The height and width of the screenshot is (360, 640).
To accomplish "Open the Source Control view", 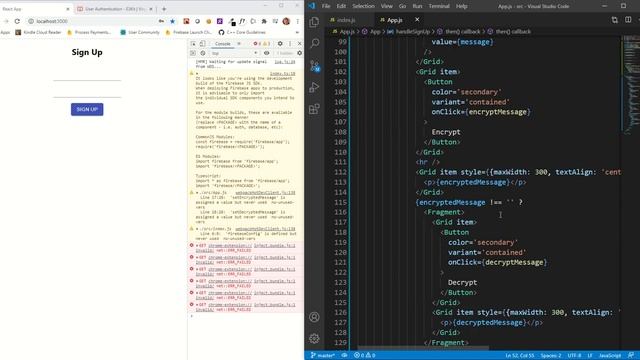I will coord(314,66).
